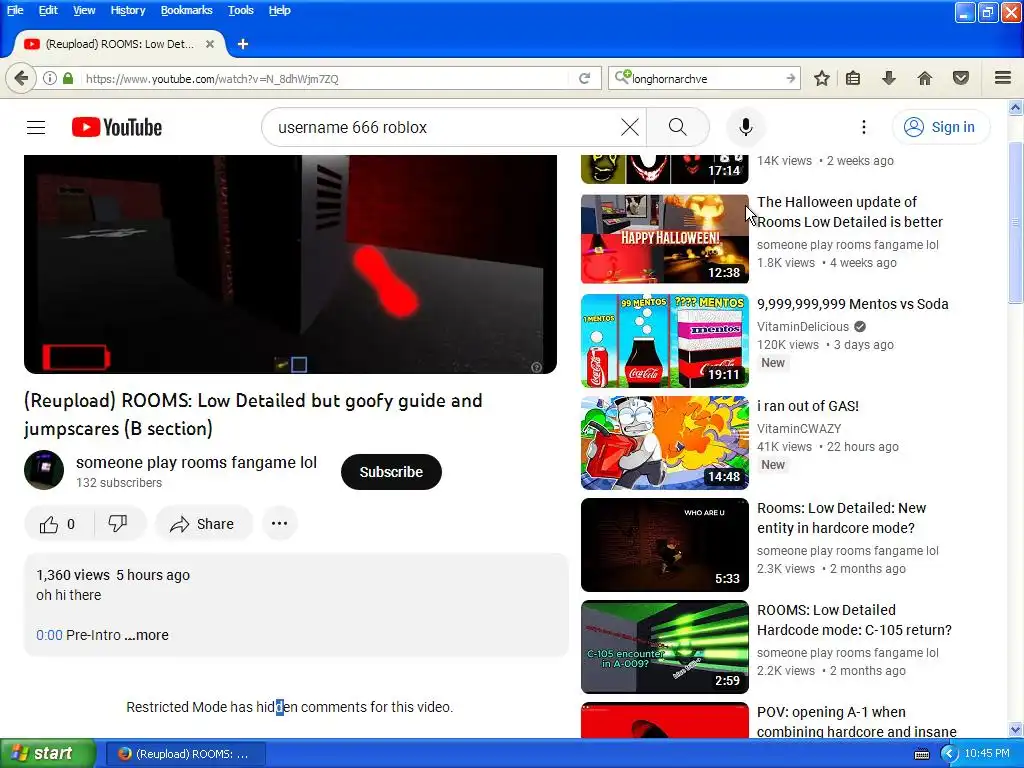The width and height of the screenshot is (1024, 768).
Task: Bookmark this page with the star icon
Action: (x=822, y=78)
